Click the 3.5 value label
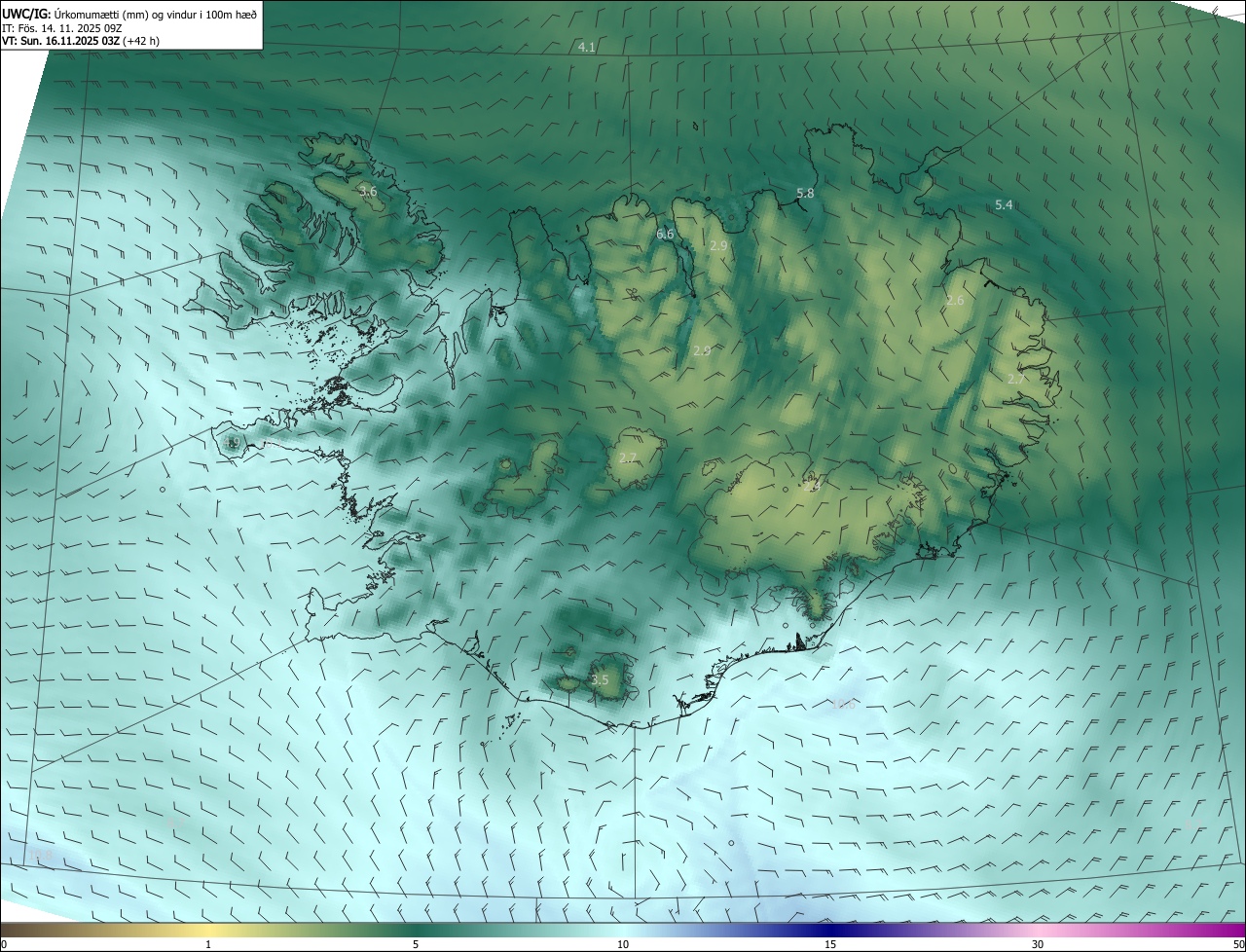Viewport: 1246px width, 952px height. coord(600,679)
